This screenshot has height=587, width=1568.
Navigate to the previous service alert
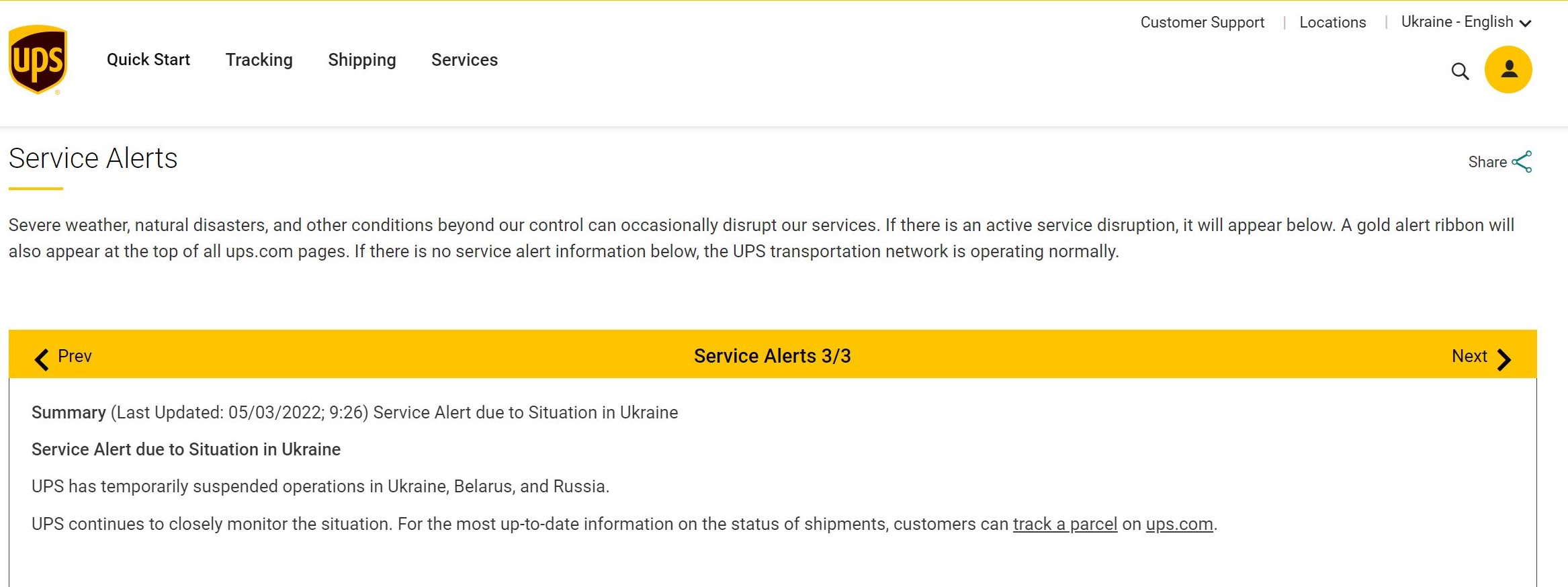pos(62,357)
